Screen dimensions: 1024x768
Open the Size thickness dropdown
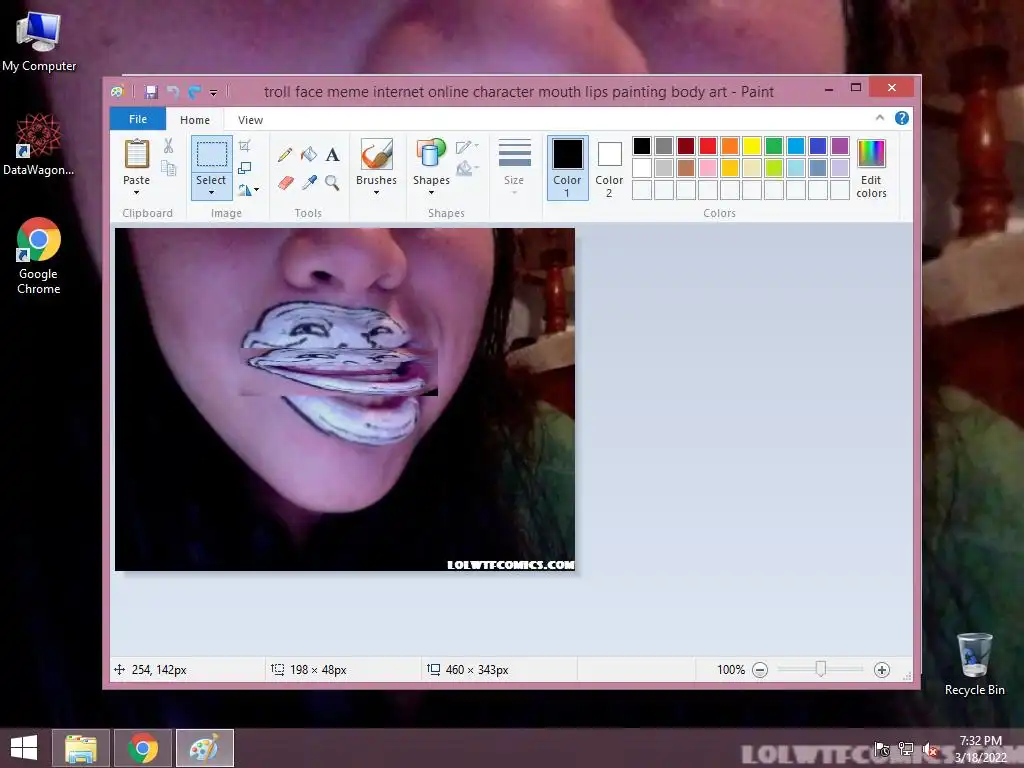tap(514, 167)
